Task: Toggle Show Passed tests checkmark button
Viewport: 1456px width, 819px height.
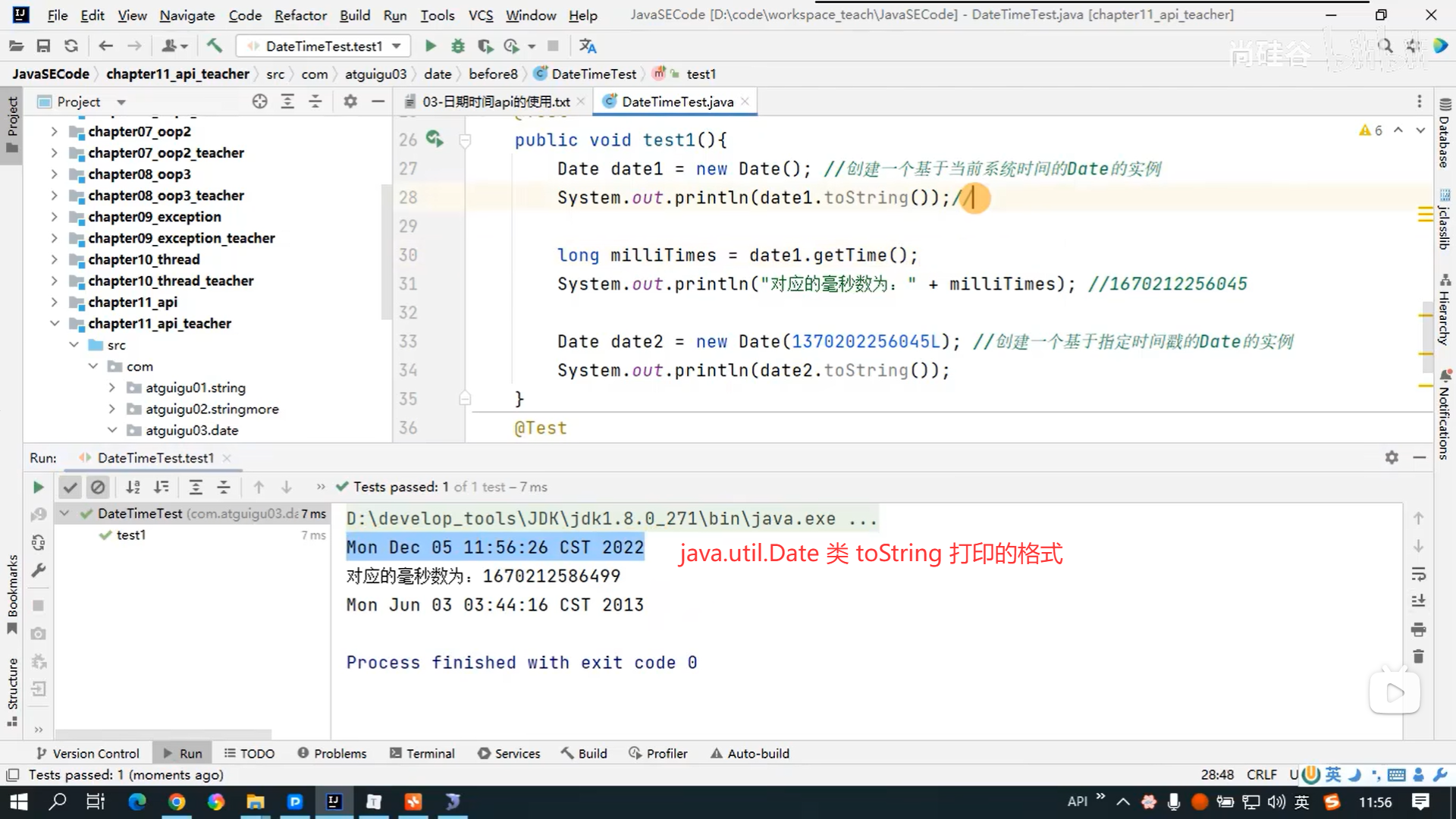Action: 70,487
